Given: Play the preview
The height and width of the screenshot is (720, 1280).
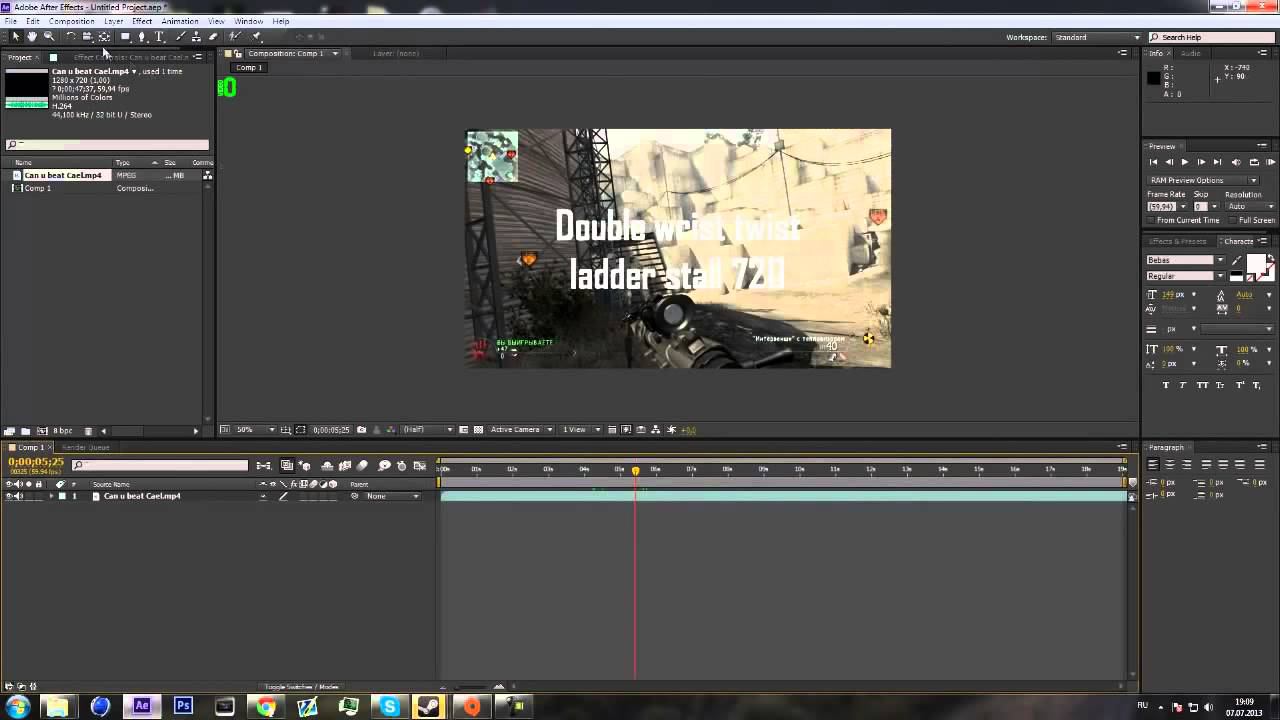Looking at the screenshot, I should [1185, 162].
